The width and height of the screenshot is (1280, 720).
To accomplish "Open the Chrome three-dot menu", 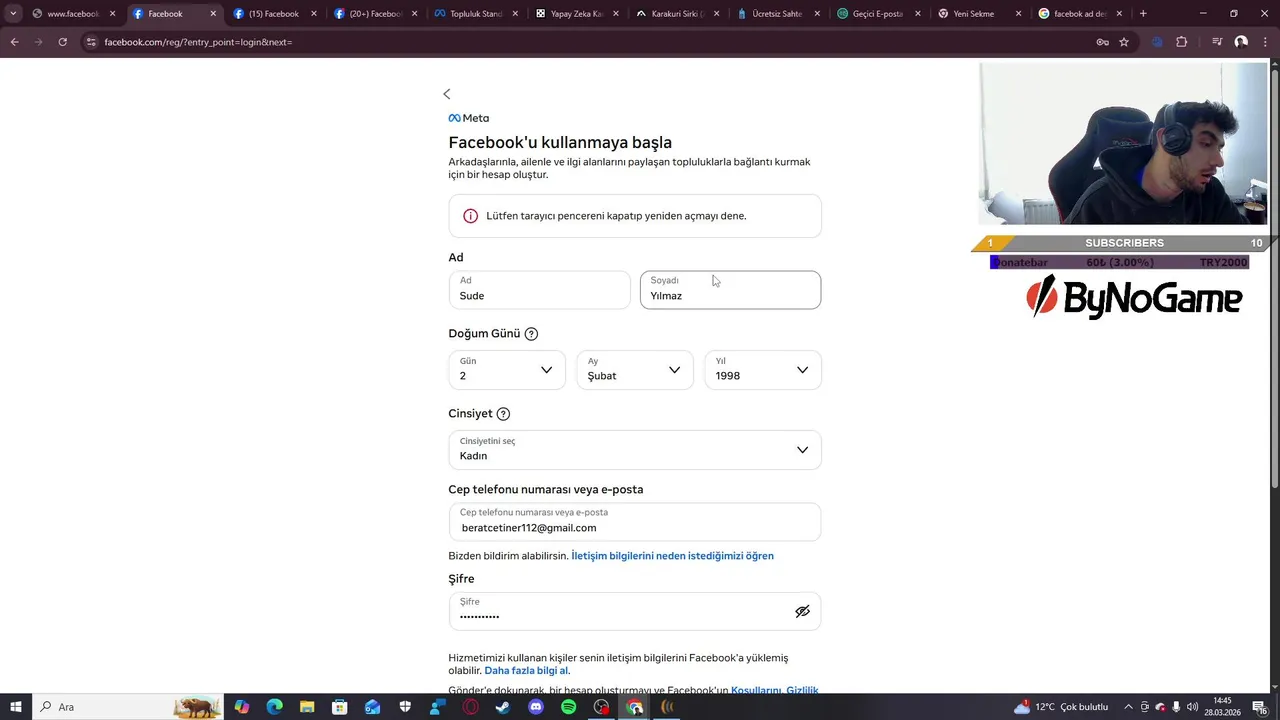I will coord(1265,42).
